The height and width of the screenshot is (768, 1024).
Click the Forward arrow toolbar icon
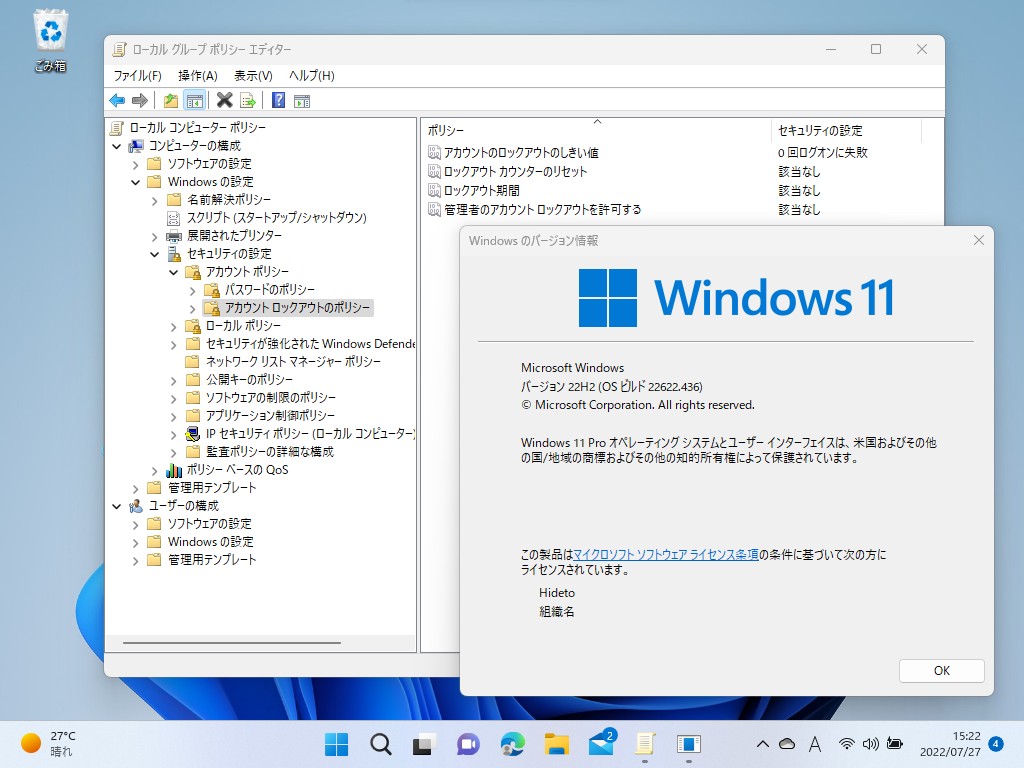pyautogui.click(x=139, y=101)
